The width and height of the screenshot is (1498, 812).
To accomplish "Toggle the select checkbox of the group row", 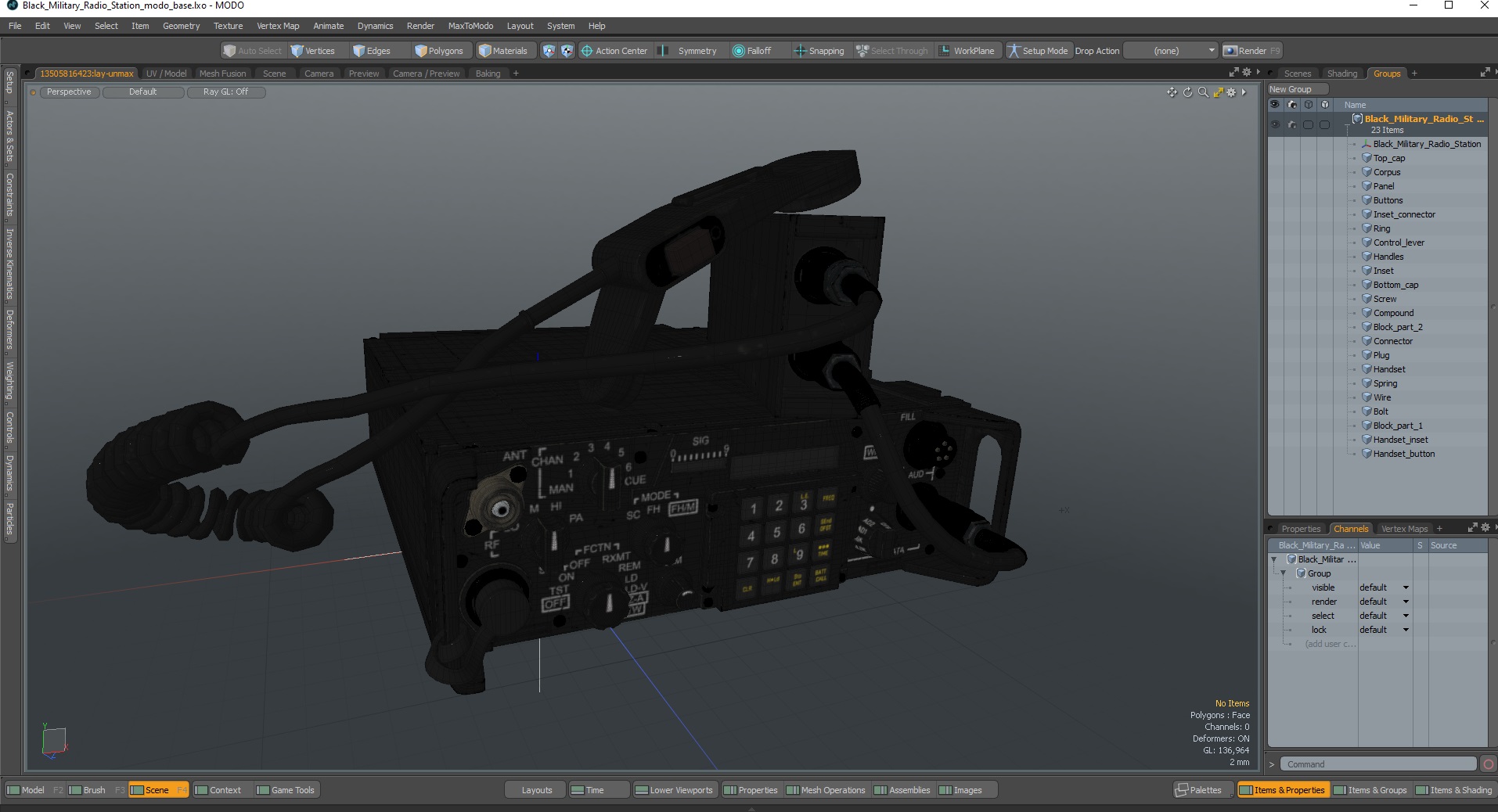I will point(1308,124).
